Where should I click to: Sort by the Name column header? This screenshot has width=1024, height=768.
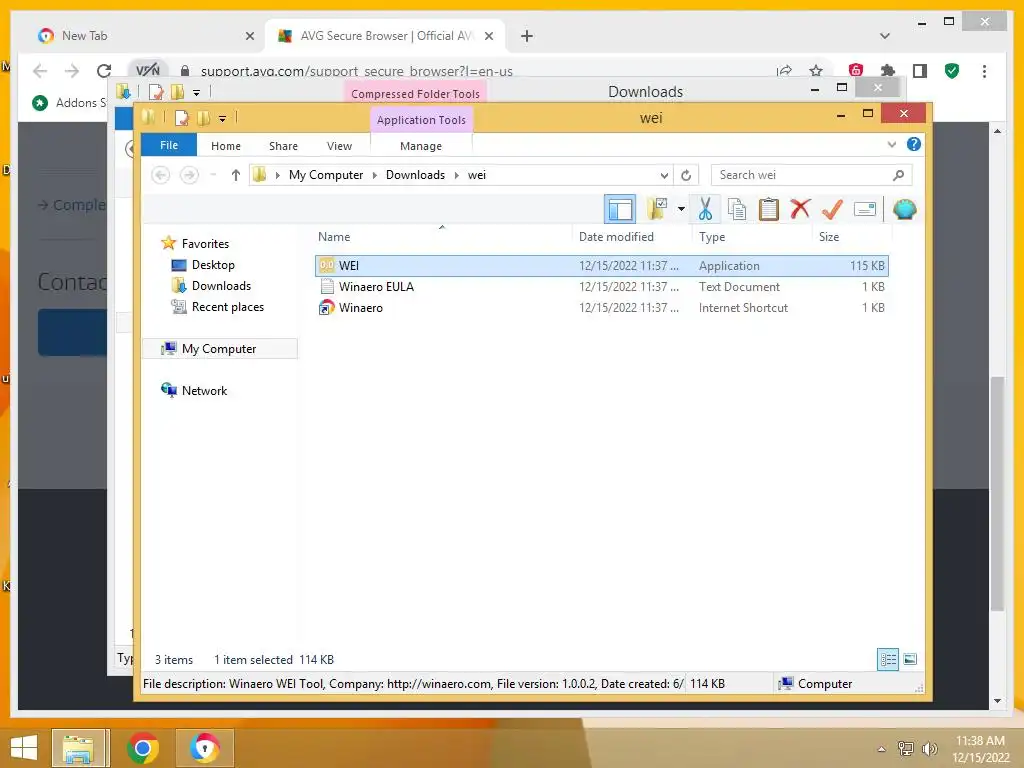443,237
